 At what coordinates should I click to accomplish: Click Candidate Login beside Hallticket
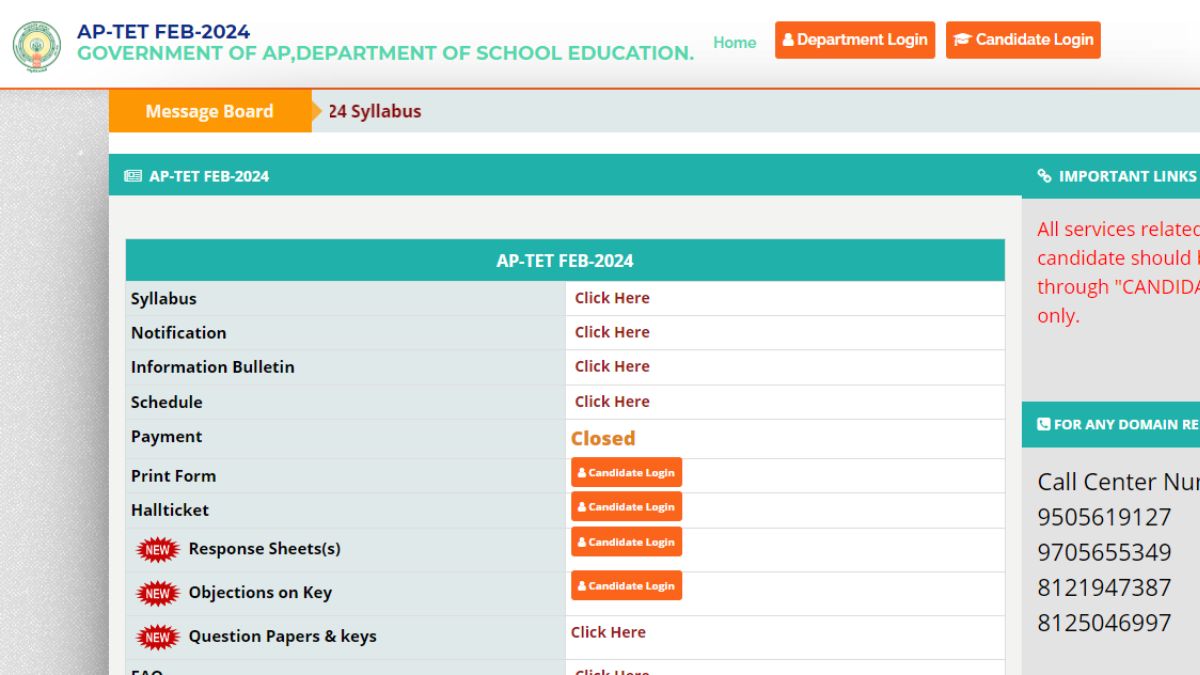click(626, 507)
